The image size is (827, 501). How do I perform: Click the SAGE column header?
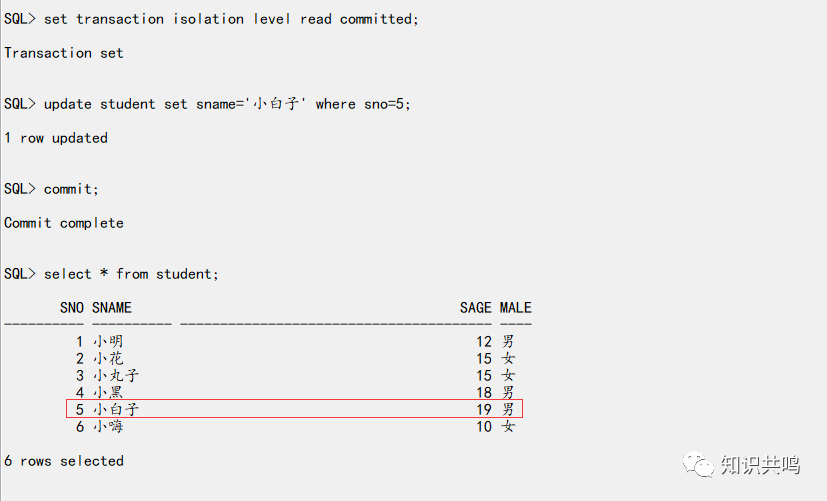click(475, 307)
